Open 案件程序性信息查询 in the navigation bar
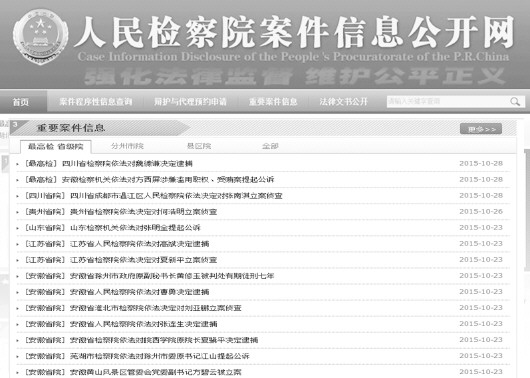530x378 pixels. point(96,101)
